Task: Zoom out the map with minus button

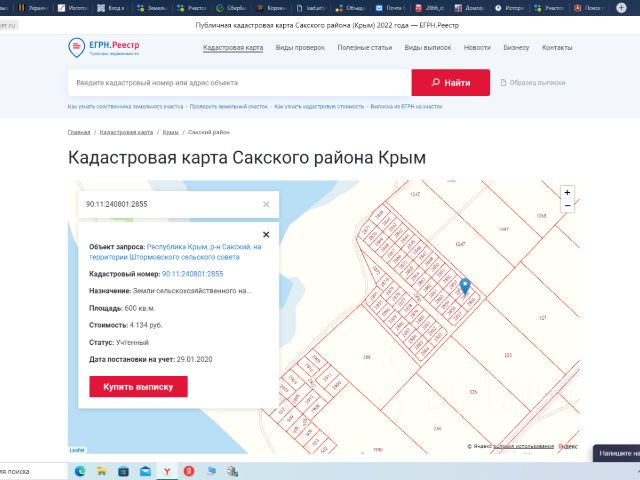Action: (567, 206)
